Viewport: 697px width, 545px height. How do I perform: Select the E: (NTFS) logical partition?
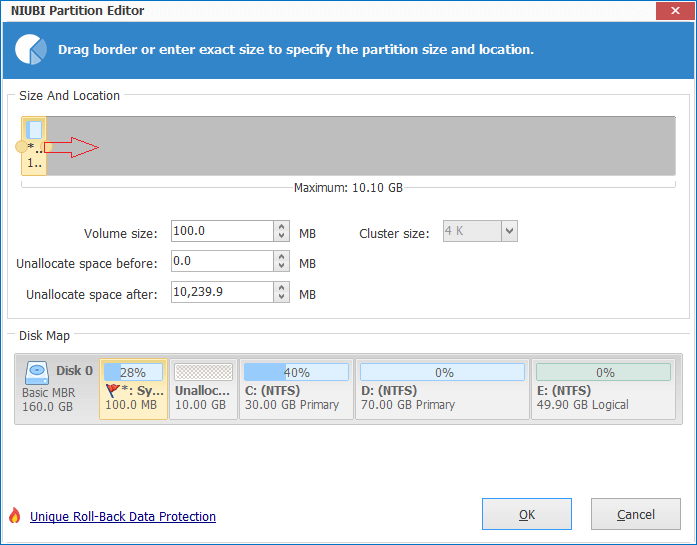click(x=603, y=389)
